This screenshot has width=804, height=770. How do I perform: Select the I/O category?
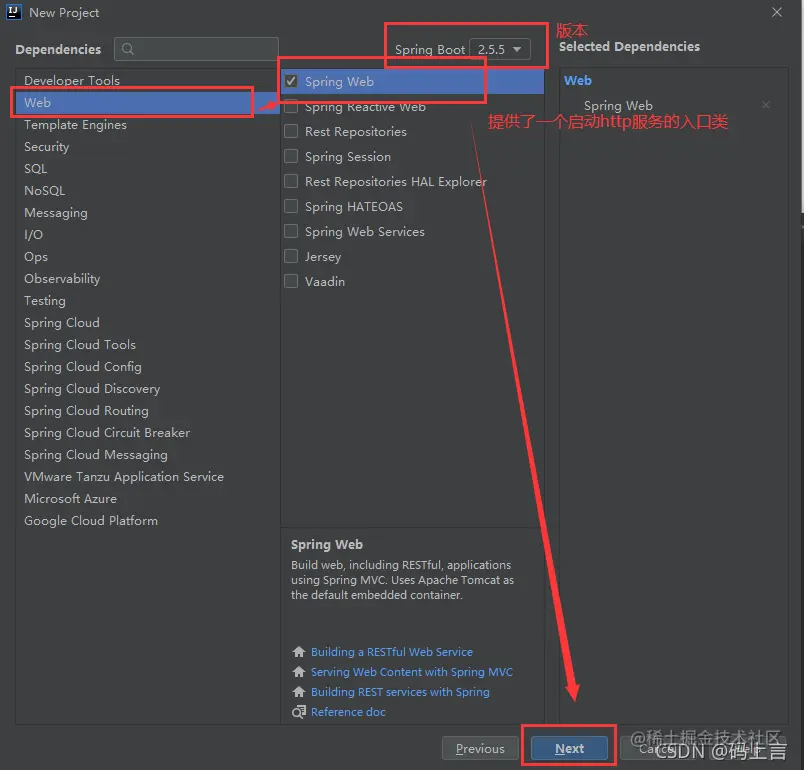(147, 235)
